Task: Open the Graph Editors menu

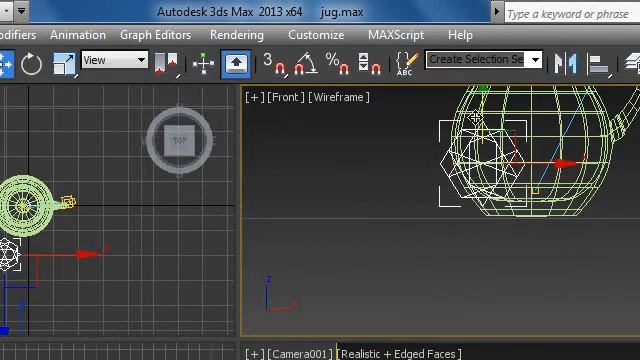Action: [156, 35]
